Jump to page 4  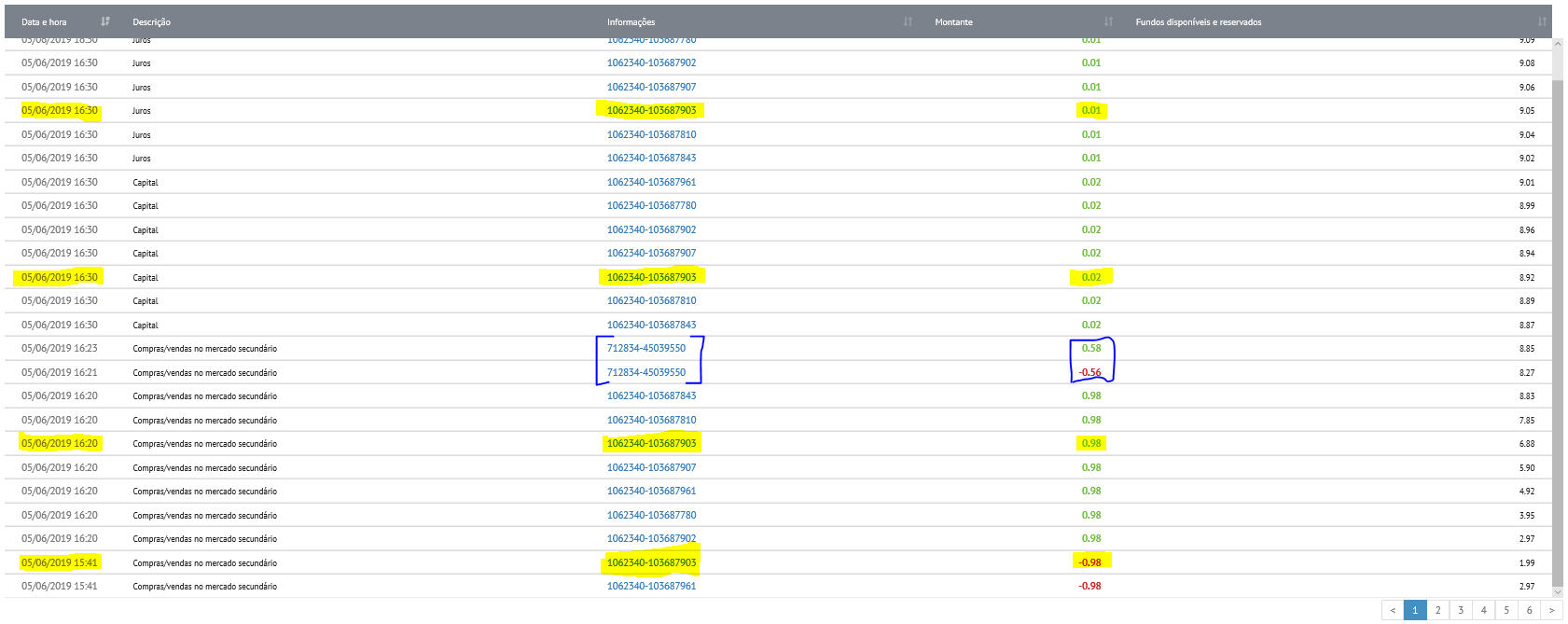tap(1483, 610)
